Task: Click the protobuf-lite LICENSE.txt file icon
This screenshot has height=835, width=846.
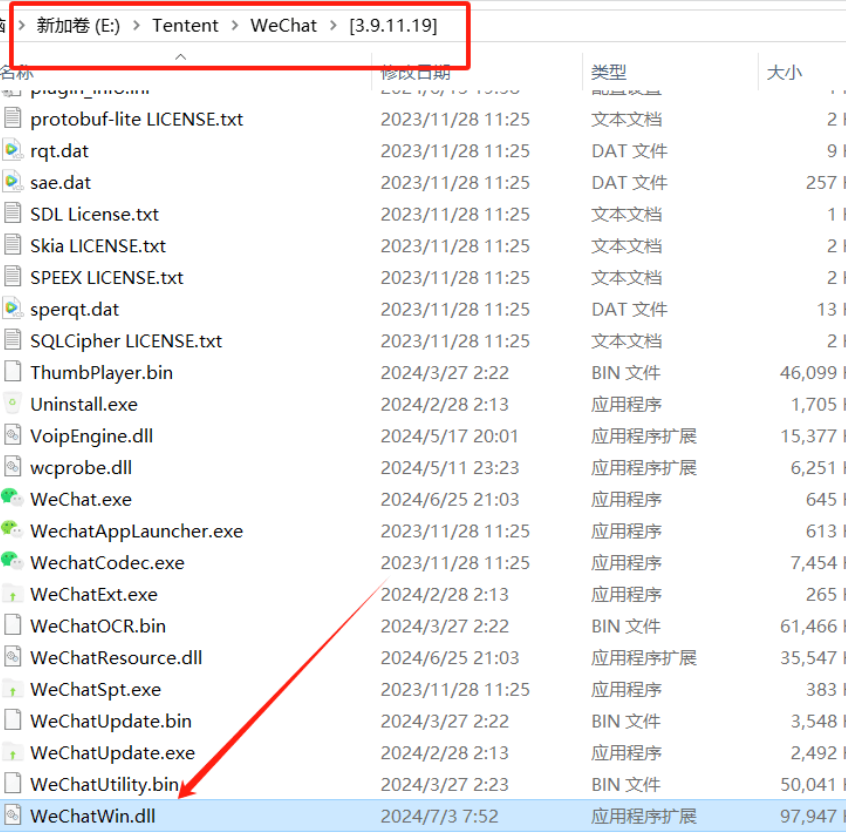Action: coord(12,118)
